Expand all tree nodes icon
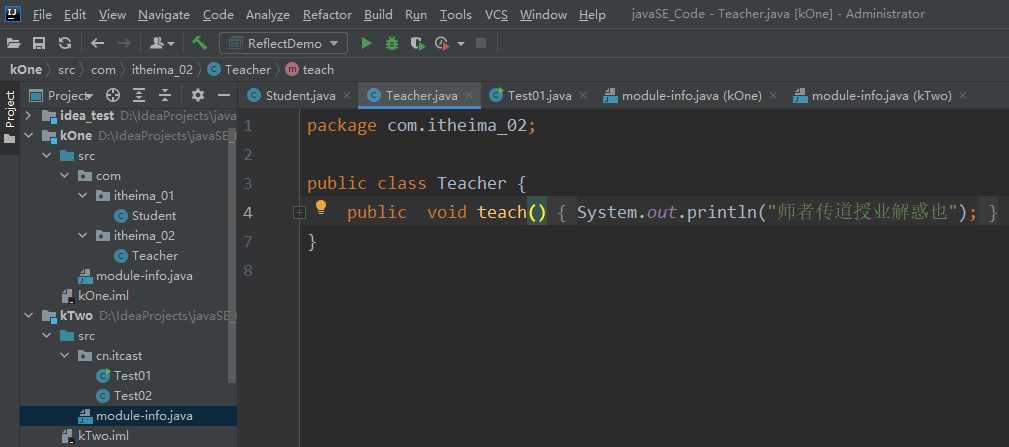This screenshot has width=1009, height=447. (x=139, y=96)
